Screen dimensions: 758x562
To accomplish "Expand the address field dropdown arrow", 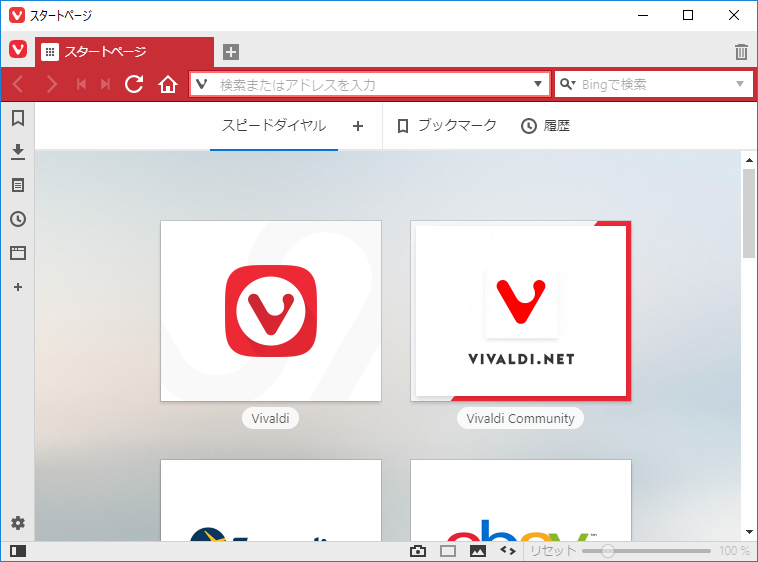I will pos(538,84).
